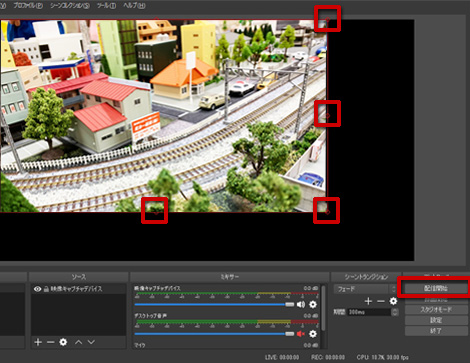The image size is (470, 363).
Task: Open the フェード transition dropdown
Action: (x=365, y=289)
